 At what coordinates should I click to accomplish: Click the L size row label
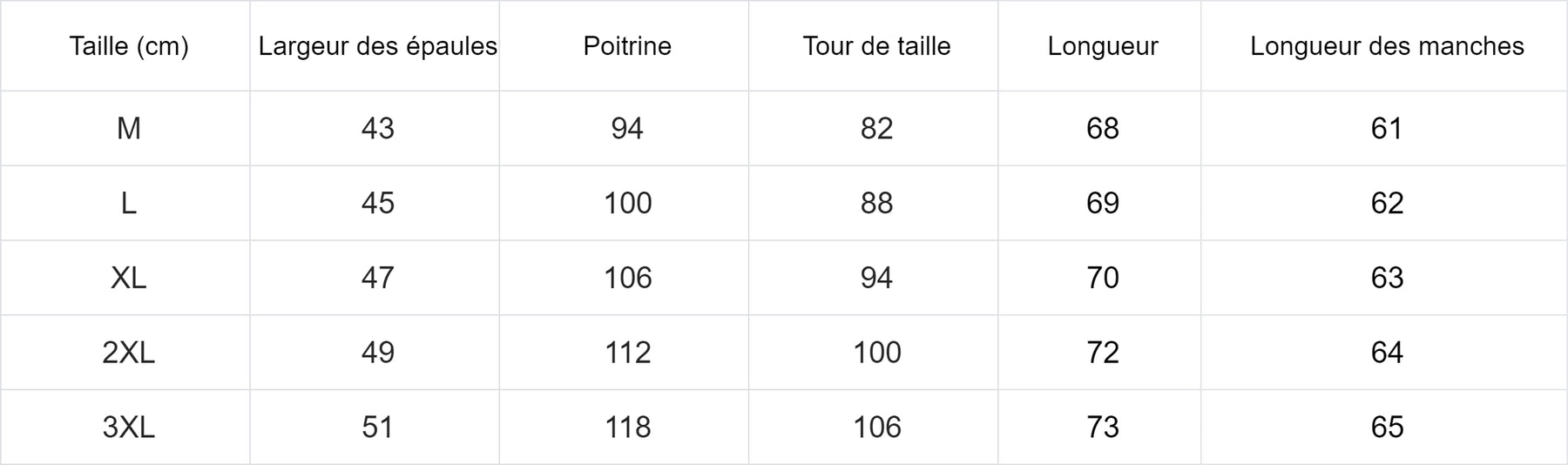point(129,204)
